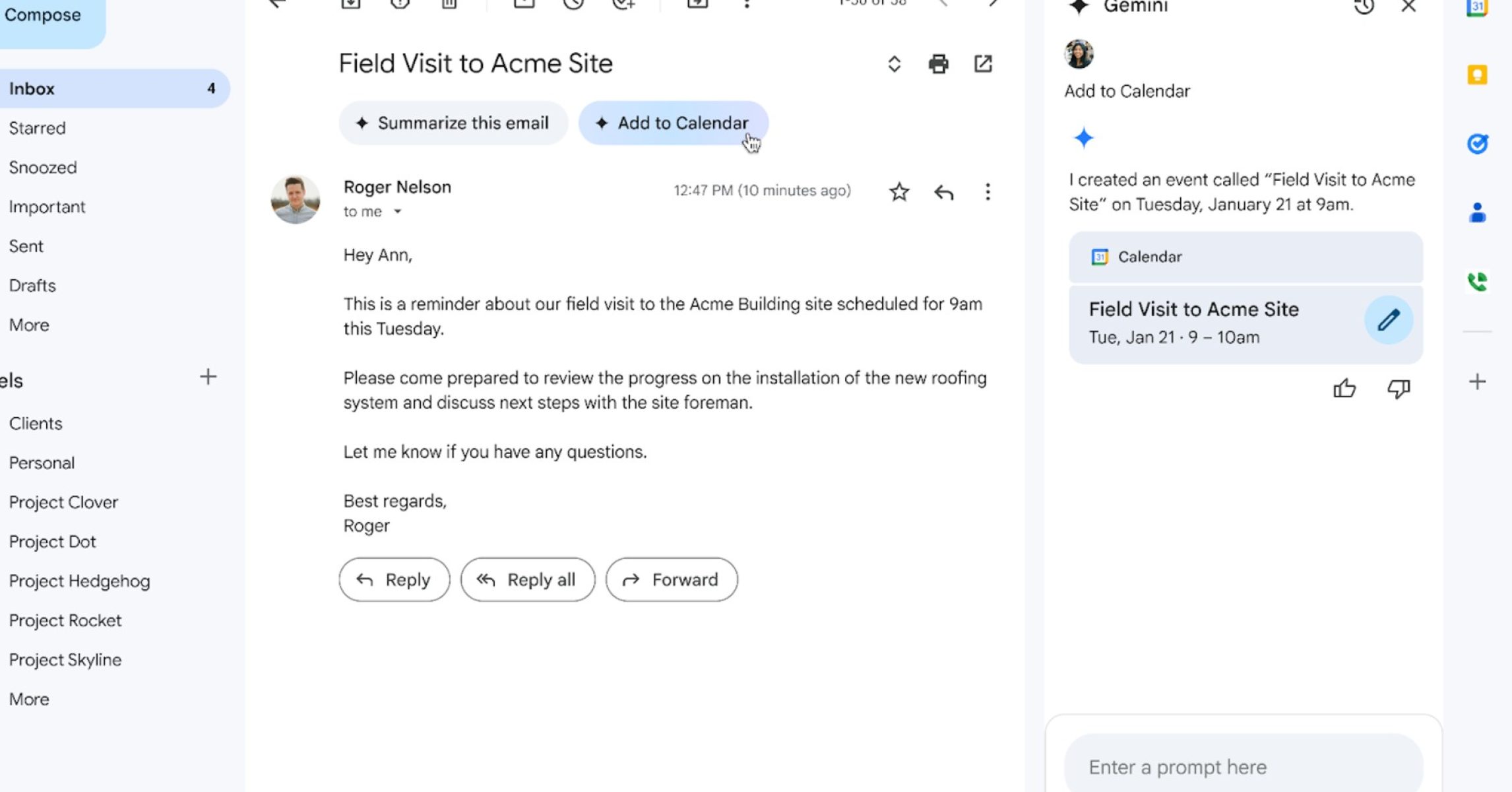1512x792 pixels.
Task: Print the email with the printer icon
Action: pyautogui.click(x=938, y=64)
